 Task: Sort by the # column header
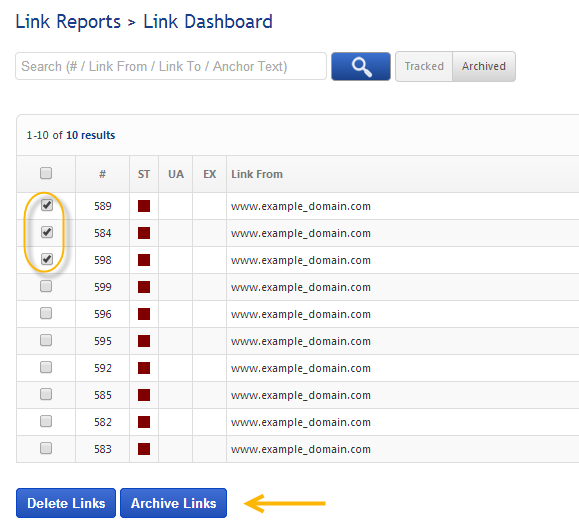pos(102,174)
